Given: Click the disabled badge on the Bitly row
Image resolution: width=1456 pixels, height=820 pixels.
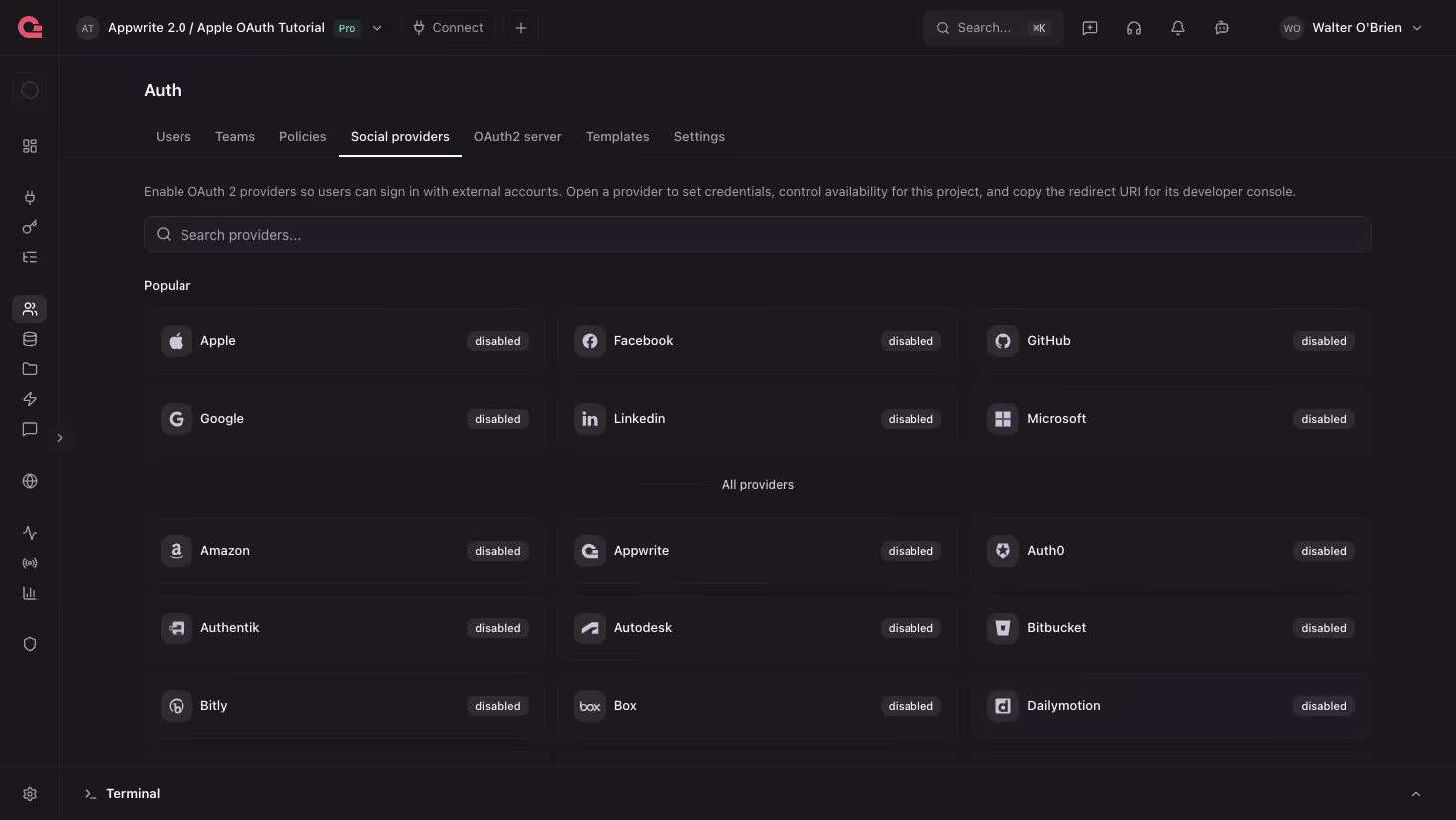Looking at the screenshot, I should click(498, 706).
